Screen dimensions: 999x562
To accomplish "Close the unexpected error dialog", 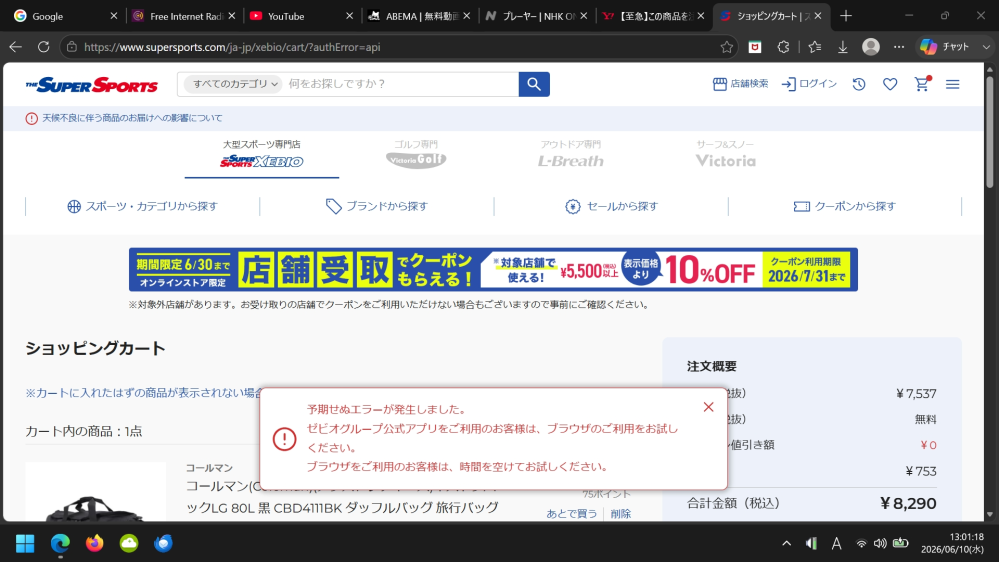I will (708, 407).
